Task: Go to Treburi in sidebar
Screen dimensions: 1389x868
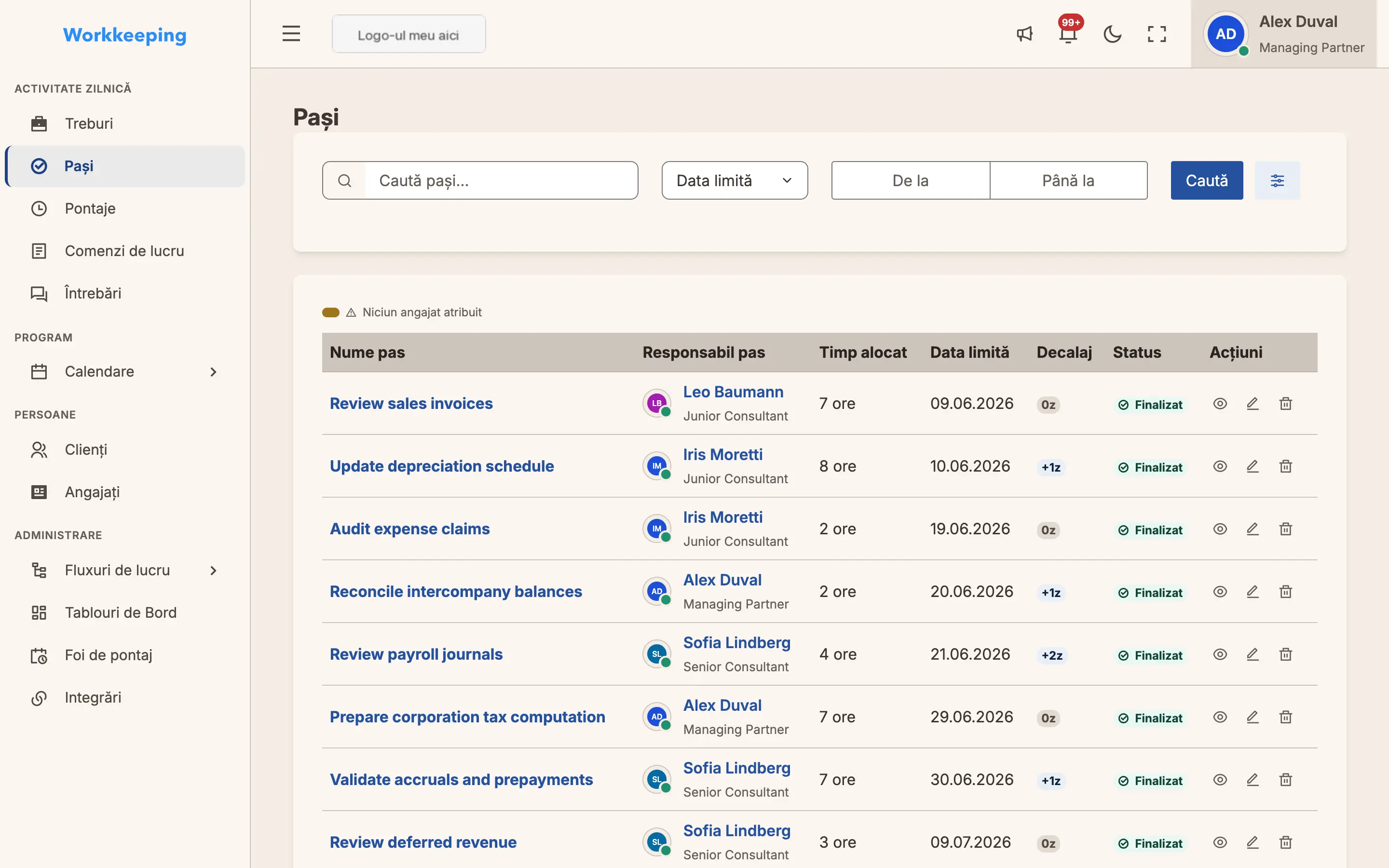Action: pos(125,123)
